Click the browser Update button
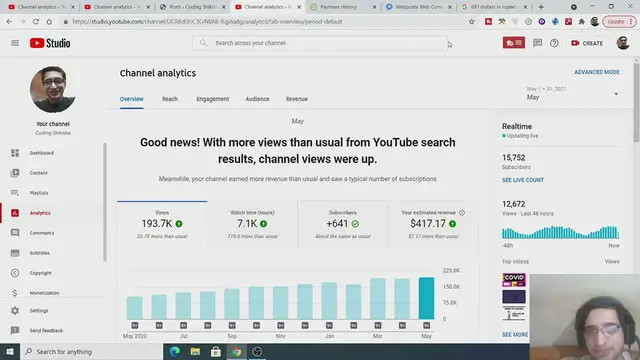The image size is (640, 360). point(619,22)
